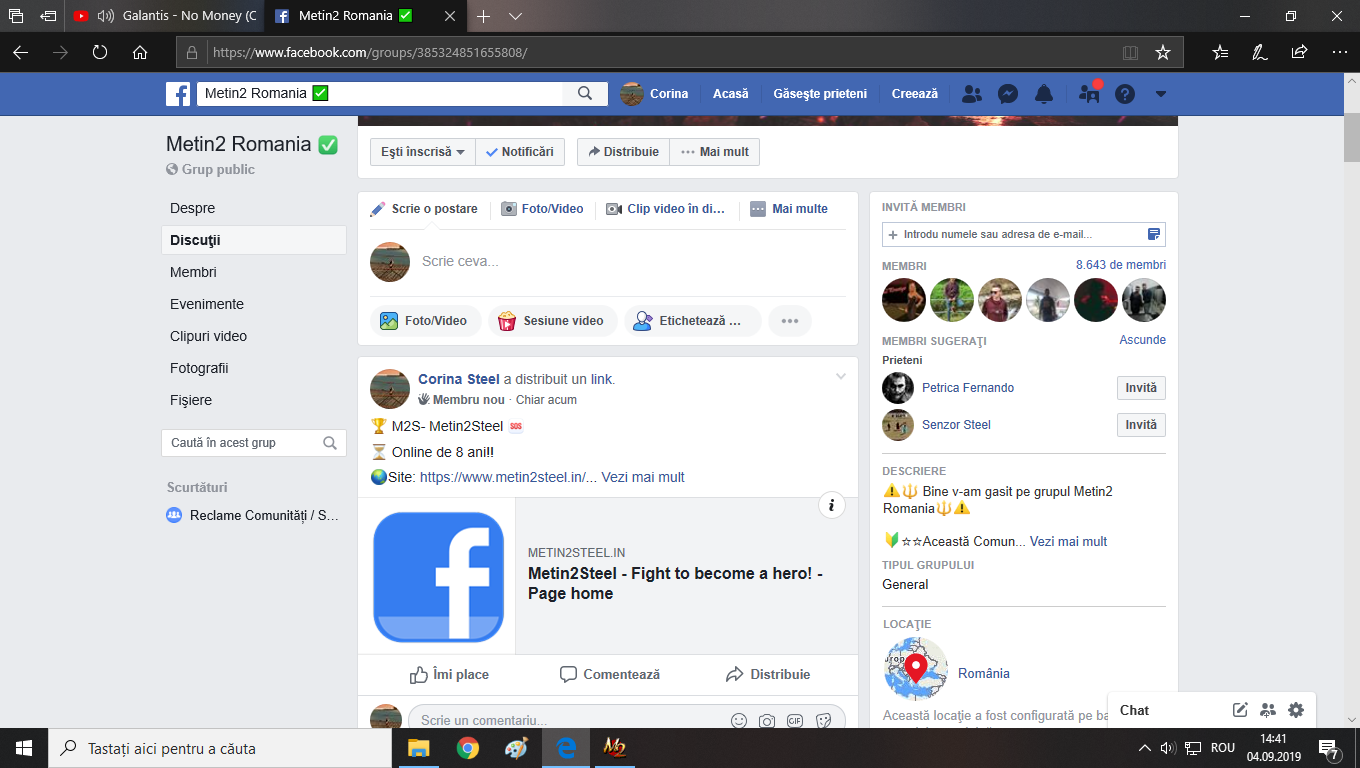
Task: Open Corina Steel profile link in post
Action: click(458, 379)
